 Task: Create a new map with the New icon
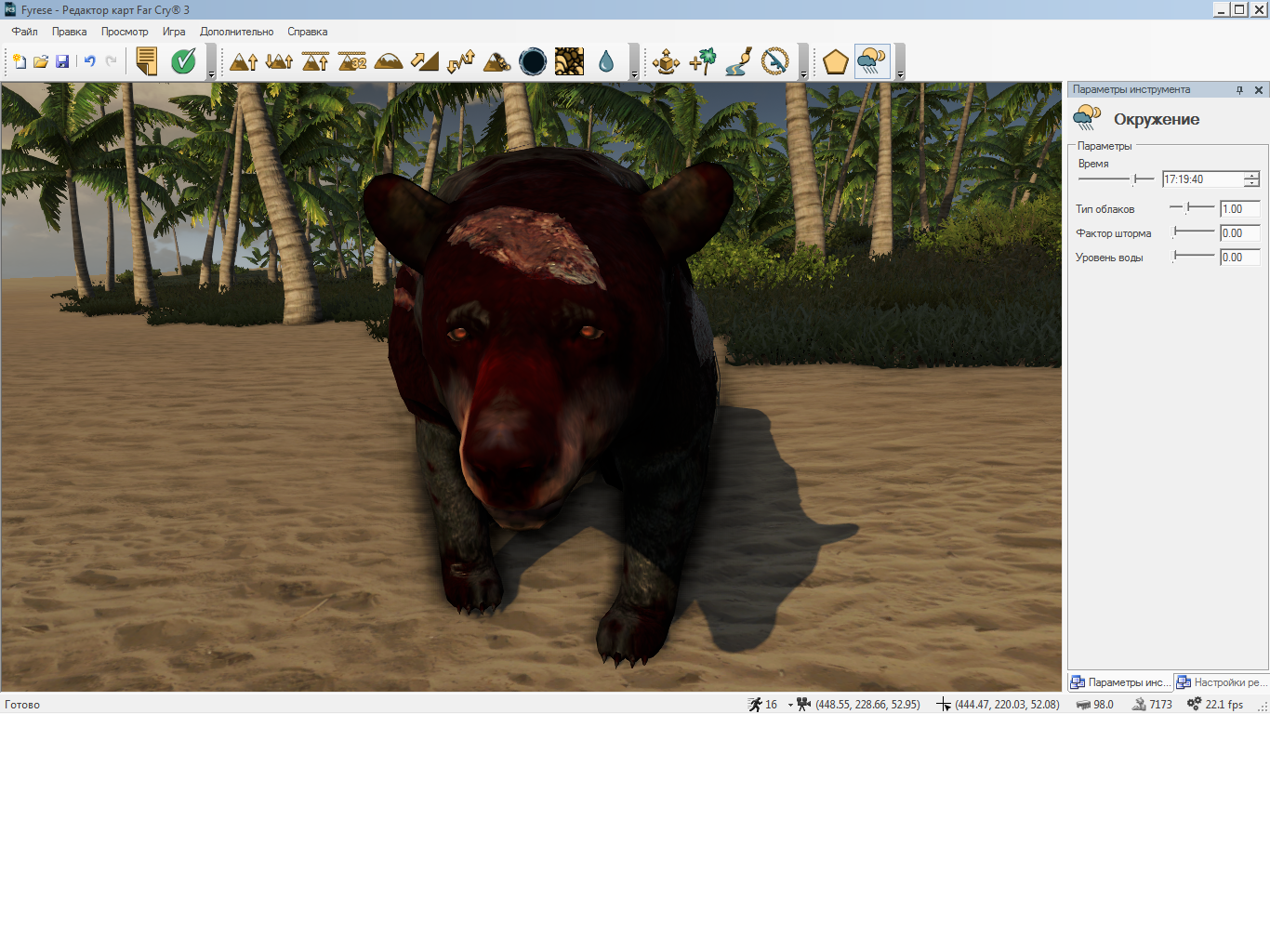[19, 61]
